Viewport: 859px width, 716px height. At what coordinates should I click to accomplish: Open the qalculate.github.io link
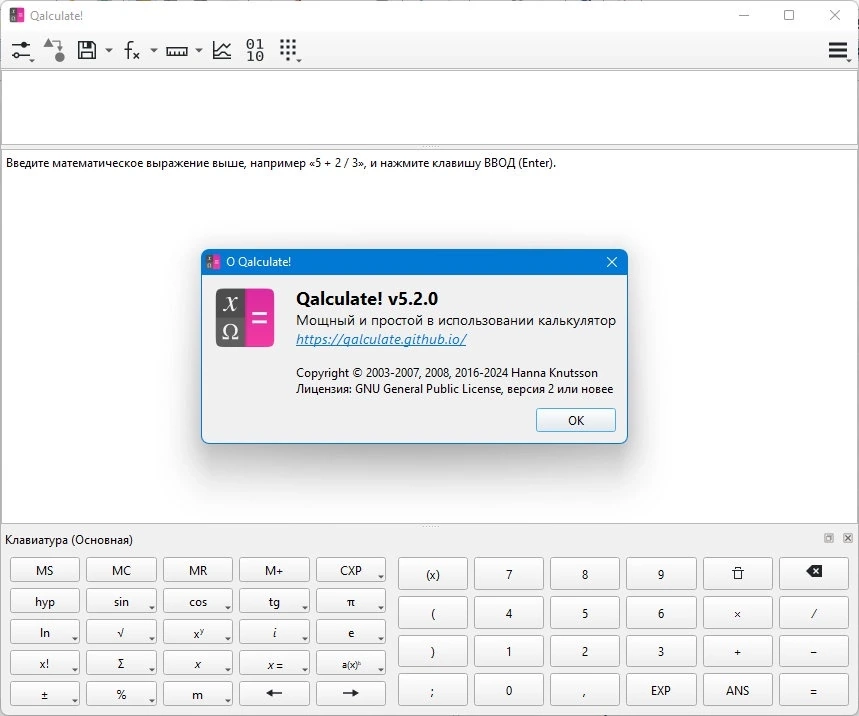(381, 339)
